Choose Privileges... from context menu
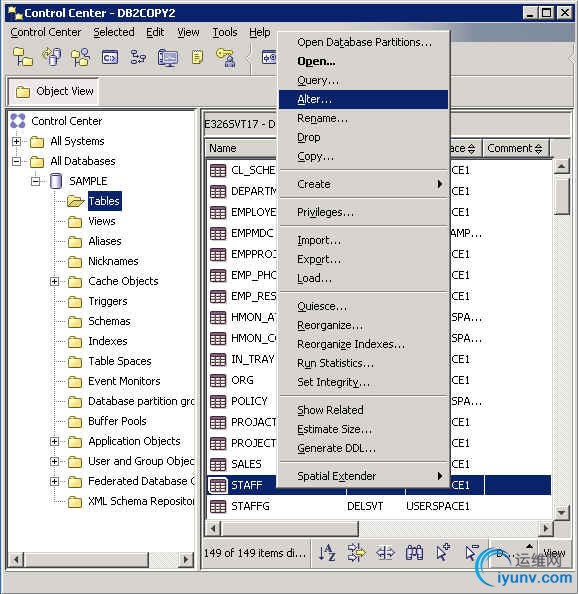578x594 pixels. pyautogui.click(x=364, y=212)
